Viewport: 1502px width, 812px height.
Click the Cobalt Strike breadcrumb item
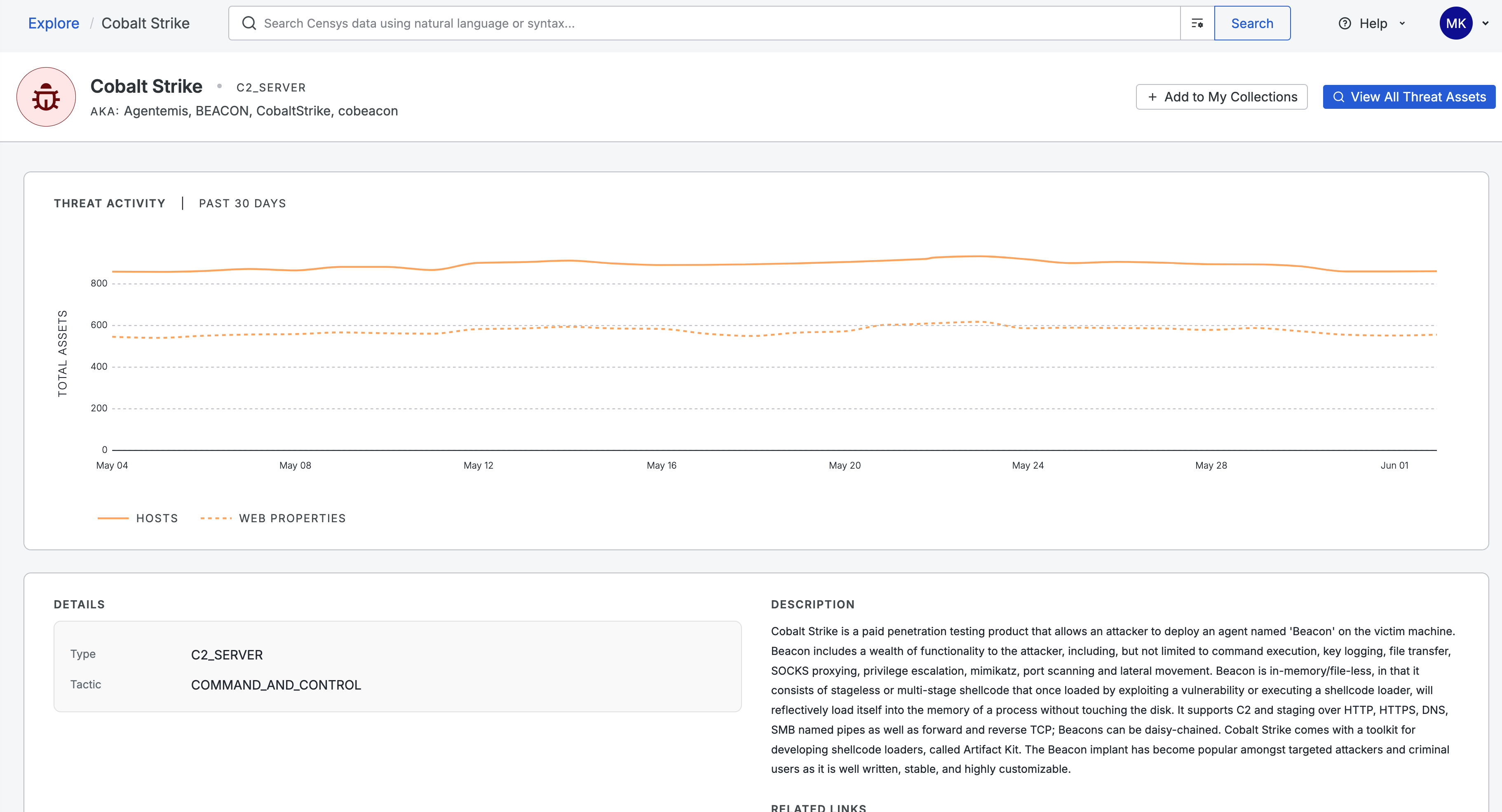pyautogui.click(x=145, y=23)
